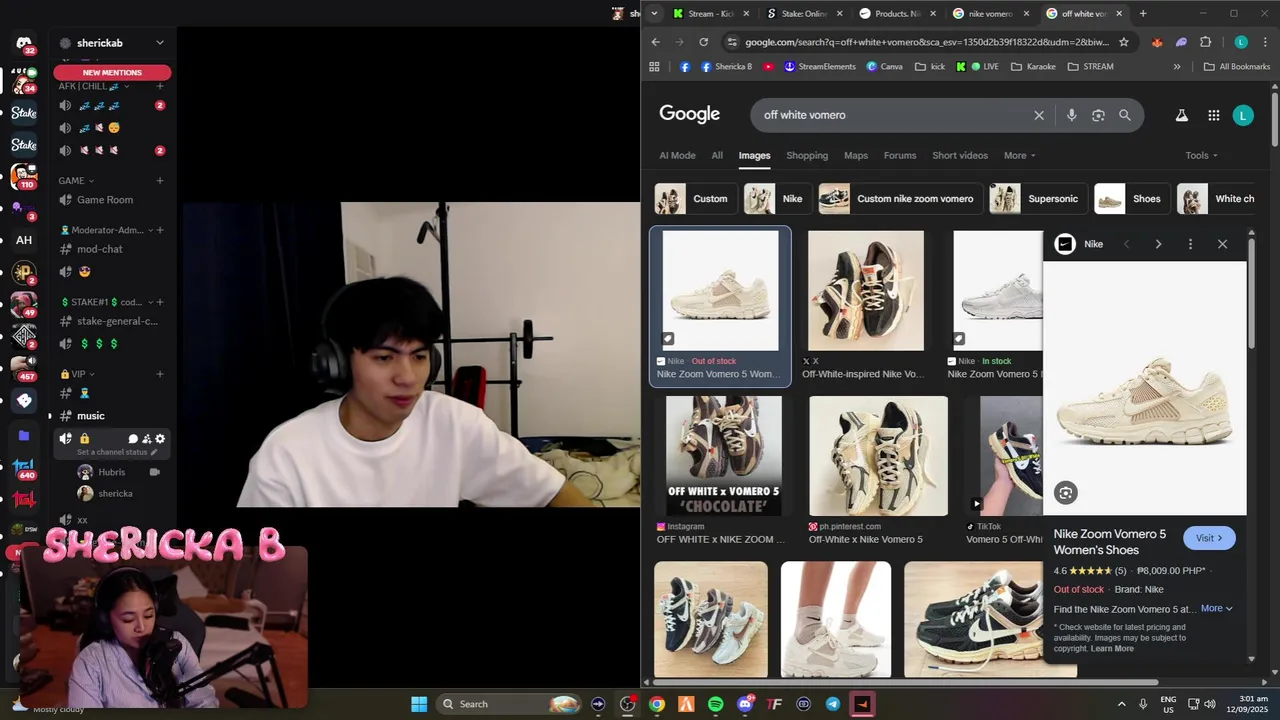Close the Nike image preview panel
The image size is (1280, 720).
(x=1222, y=244)
